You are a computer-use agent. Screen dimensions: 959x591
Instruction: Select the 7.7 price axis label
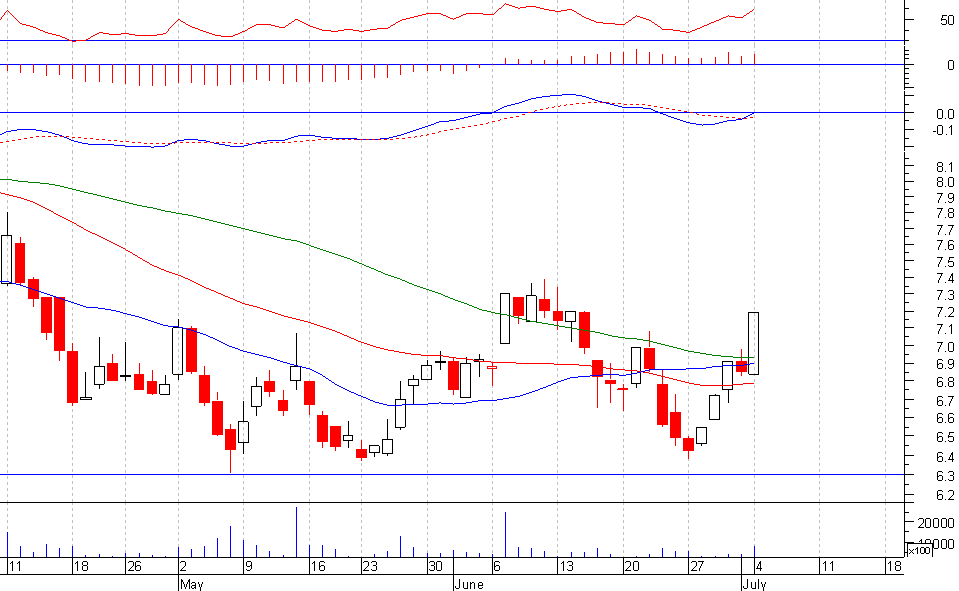(945, 230)
